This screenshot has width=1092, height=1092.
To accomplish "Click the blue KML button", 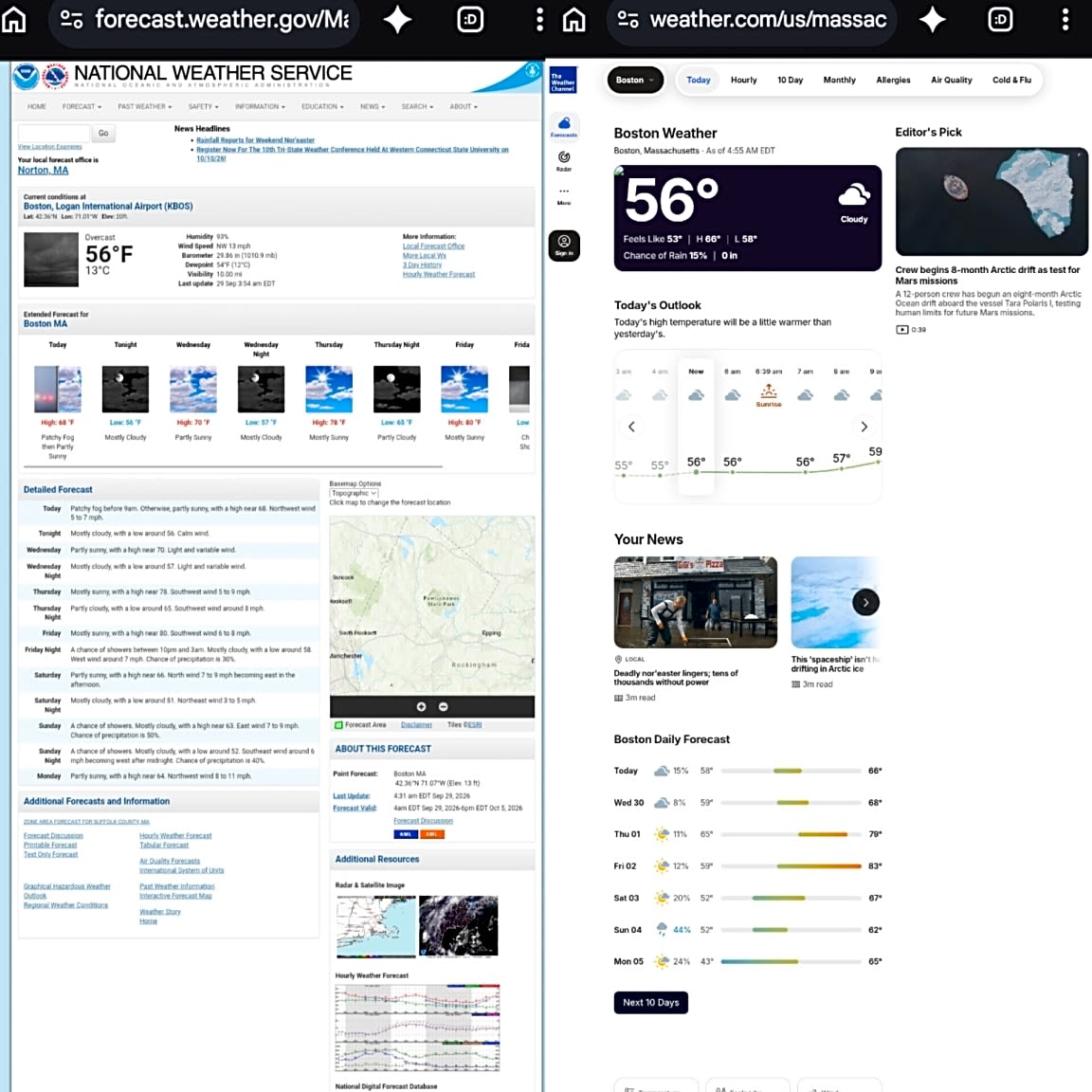I will pos(406,834).
